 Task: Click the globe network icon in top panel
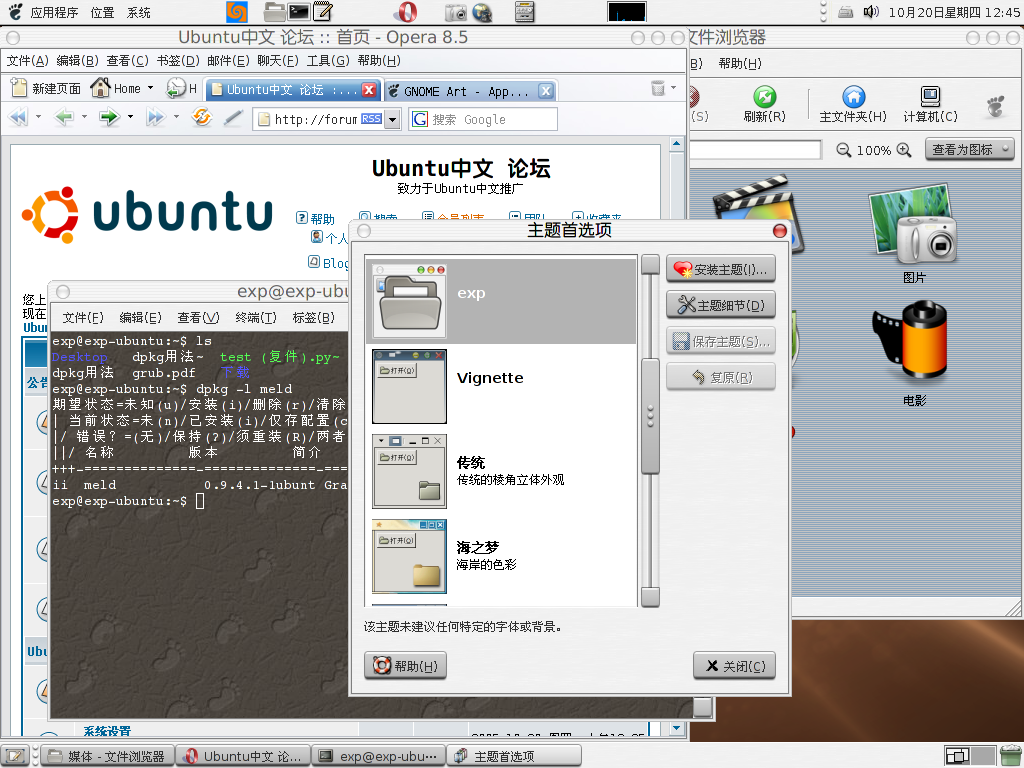point(482,12)
